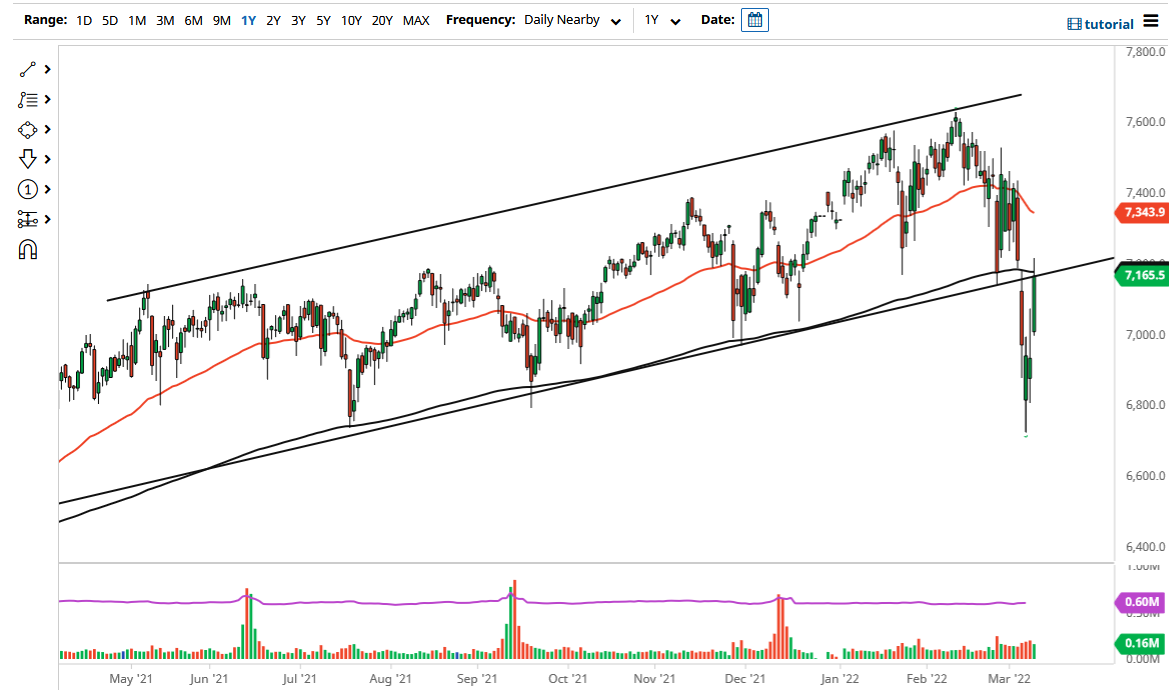Screen dimensions: 1171x694
Task: Expand the 1Y zoom dropdown
Action: coord(664,19)
